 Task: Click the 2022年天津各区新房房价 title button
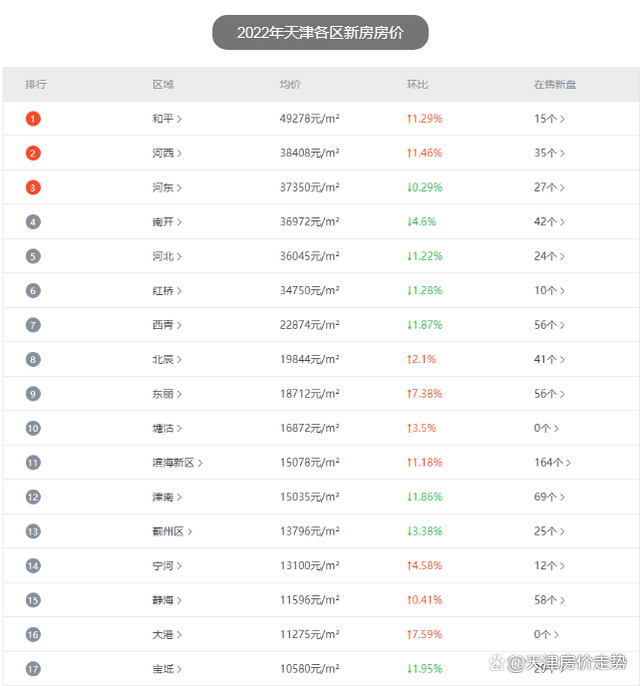click(320, 33)
